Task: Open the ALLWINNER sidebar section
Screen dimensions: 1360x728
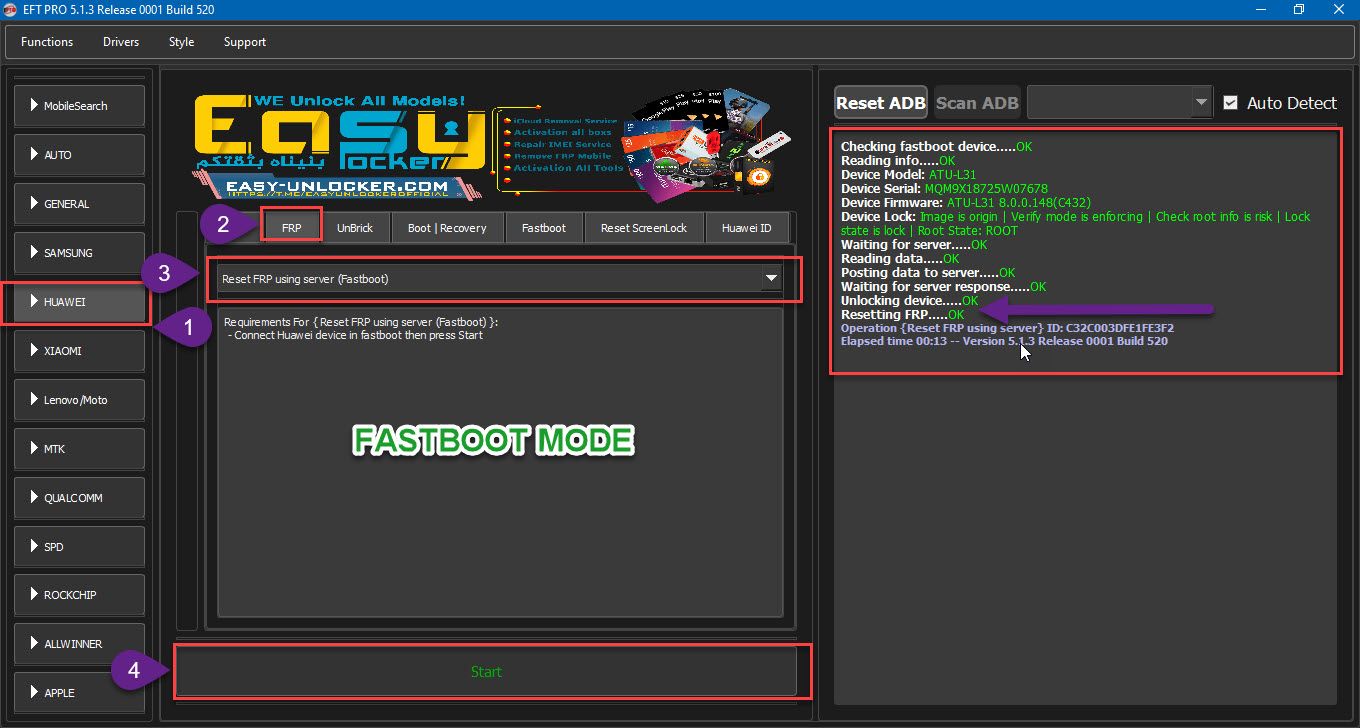Action: pyautogui.click(x=80, y=644)
